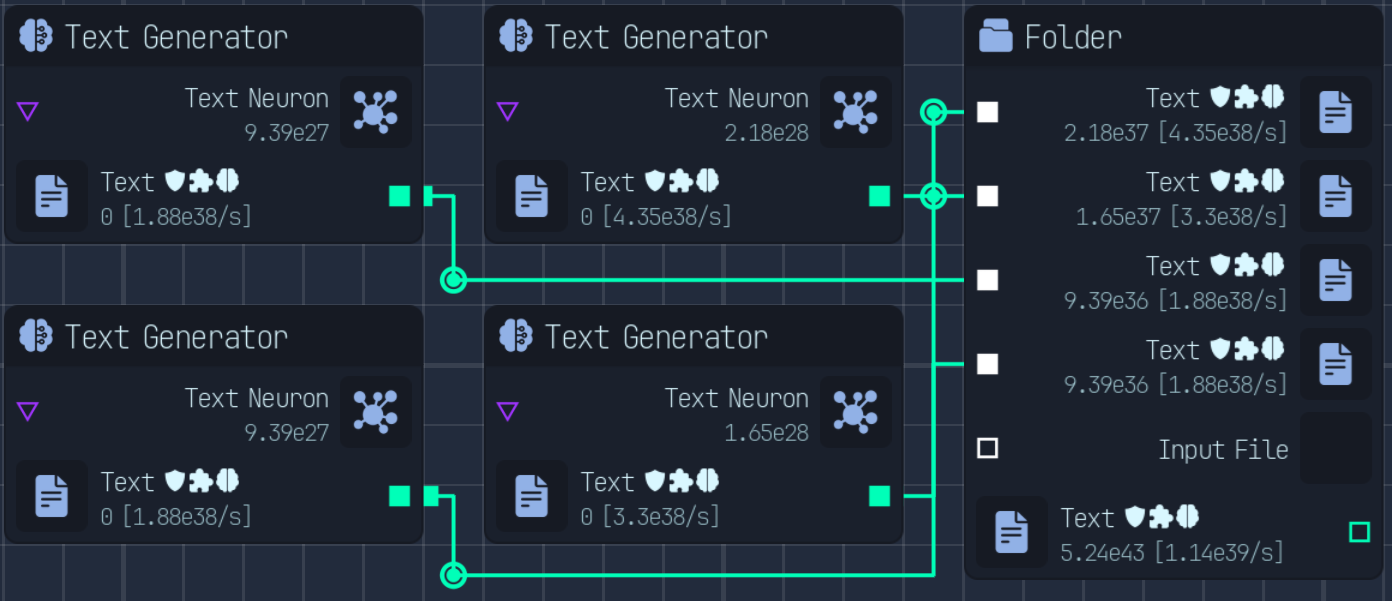Image resolution: width=1392 pixels, height=601 pixels.
Task: Toggle the white input port for the 2.18e37 Text
Action: (x=987, y=112)
